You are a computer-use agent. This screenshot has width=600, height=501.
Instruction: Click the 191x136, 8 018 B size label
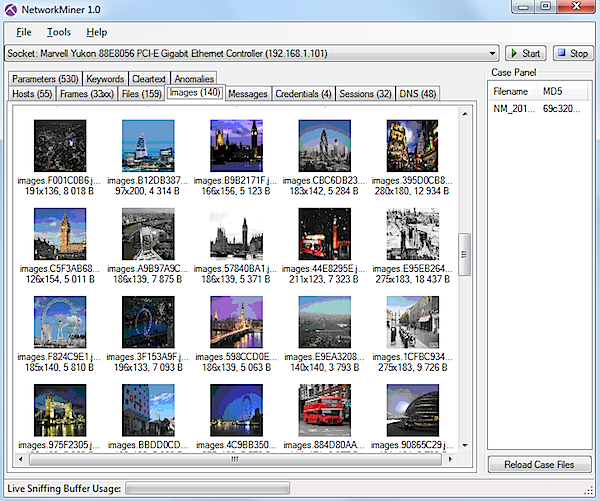(x=59, y=191)
